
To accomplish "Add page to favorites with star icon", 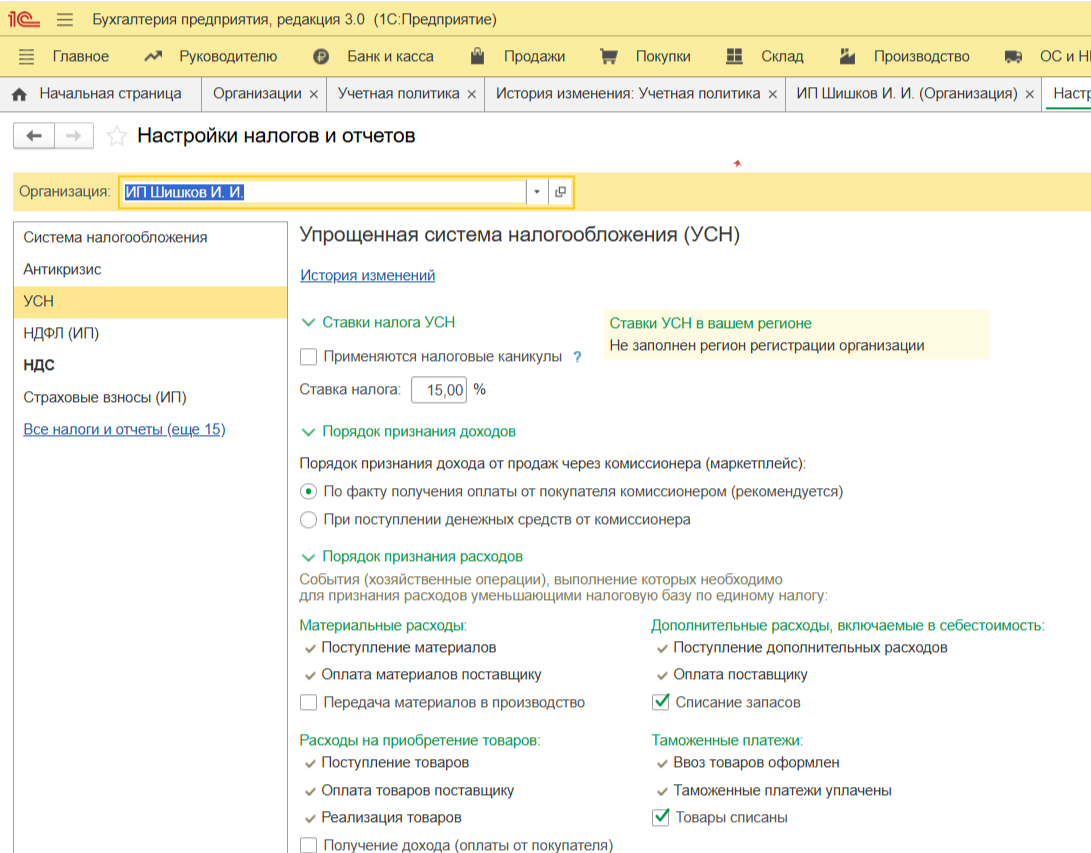I will point(116,136).
